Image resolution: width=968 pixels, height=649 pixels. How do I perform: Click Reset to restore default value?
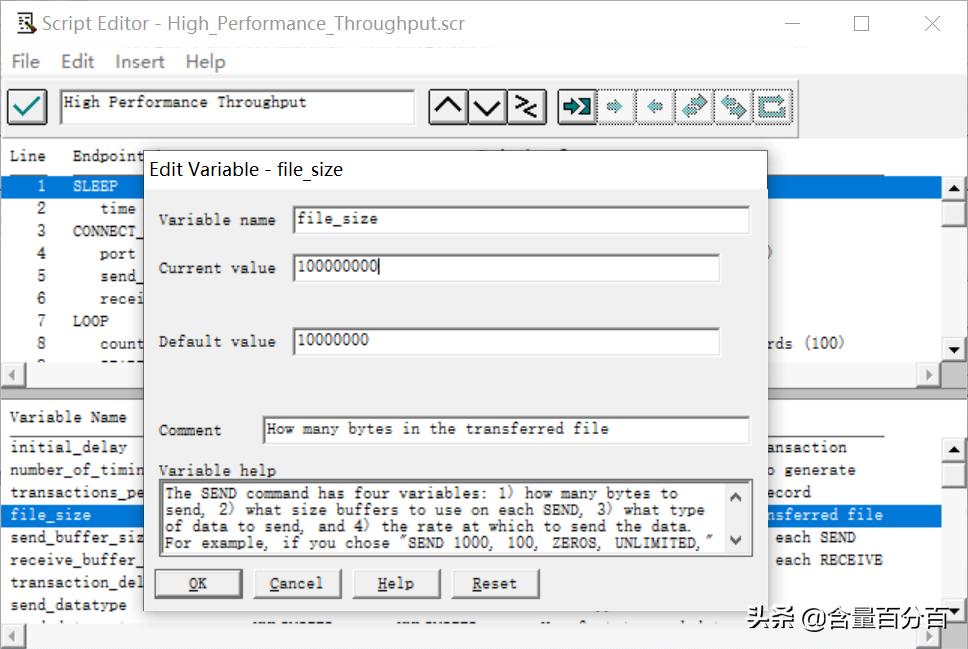pyautogui.click(x=495, y=584)
